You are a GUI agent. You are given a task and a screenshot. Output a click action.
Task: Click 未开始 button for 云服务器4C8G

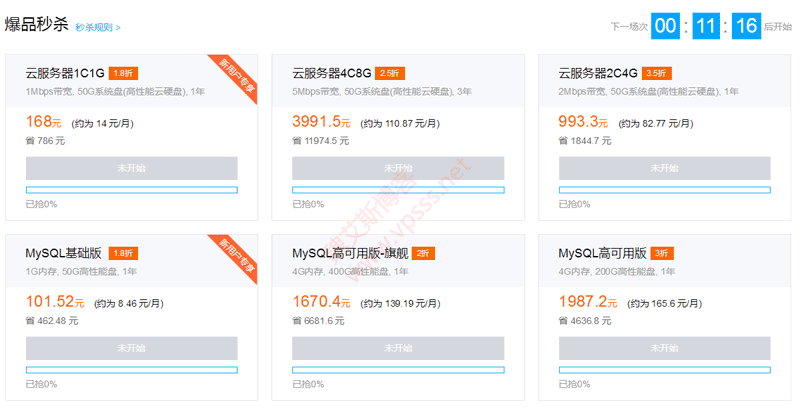(x=398, y=168)
